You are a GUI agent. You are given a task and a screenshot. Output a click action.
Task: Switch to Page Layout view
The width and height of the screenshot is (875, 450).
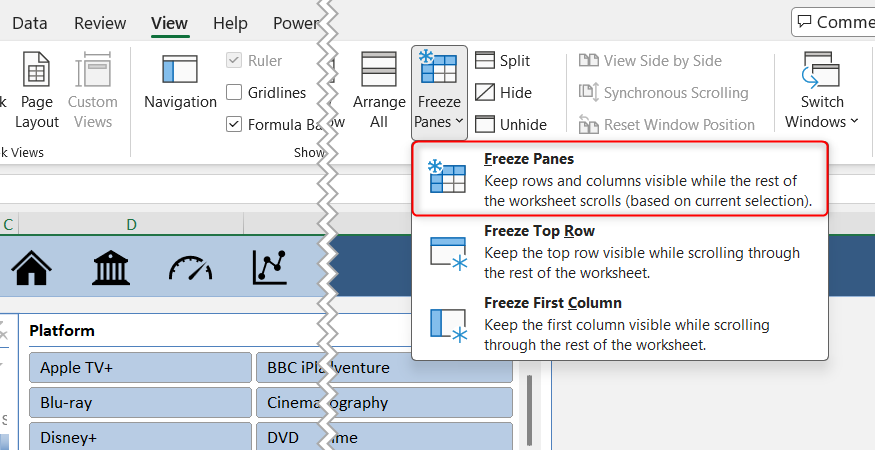point(37,90)
